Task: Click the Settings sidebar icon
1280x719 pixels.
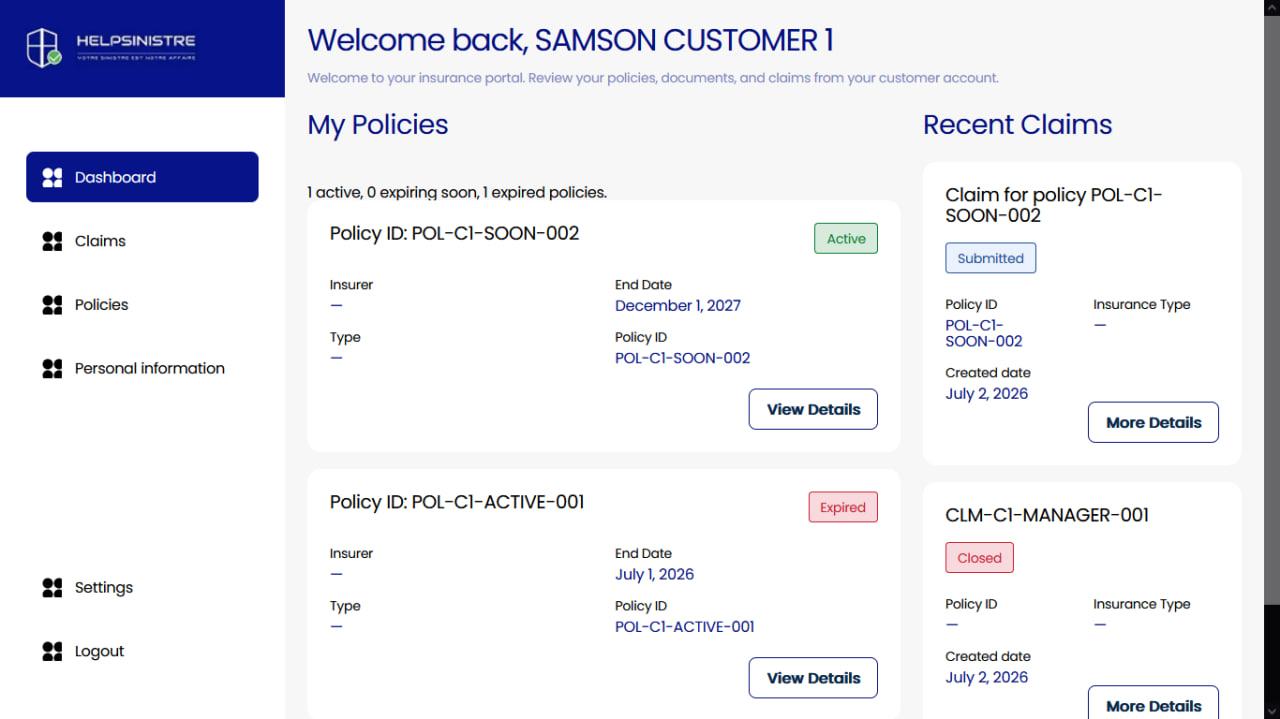Action: coord(52,588)
